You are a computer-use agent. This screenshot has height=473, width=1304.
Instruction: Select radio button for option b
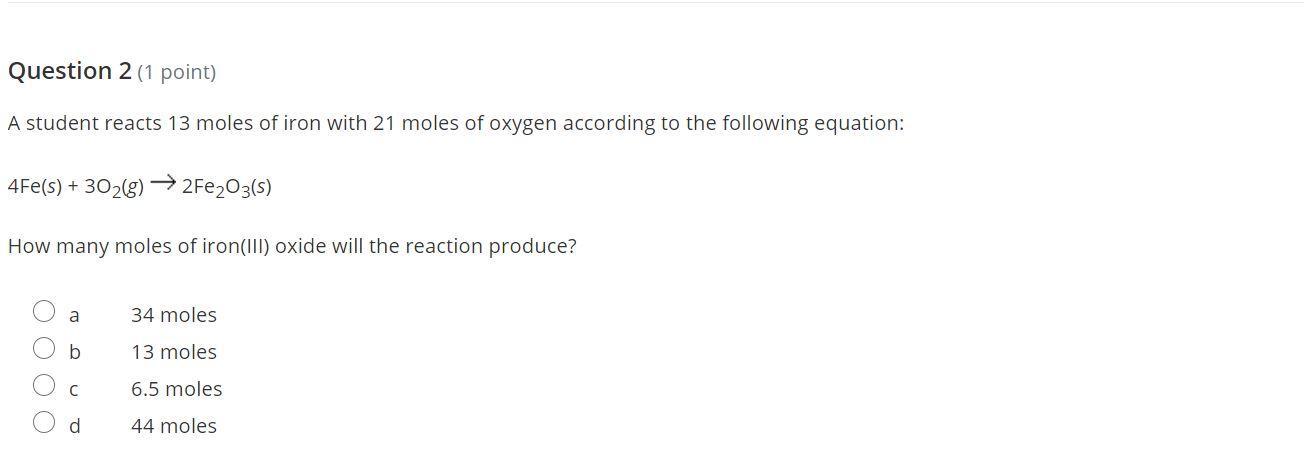pos(44,348)
